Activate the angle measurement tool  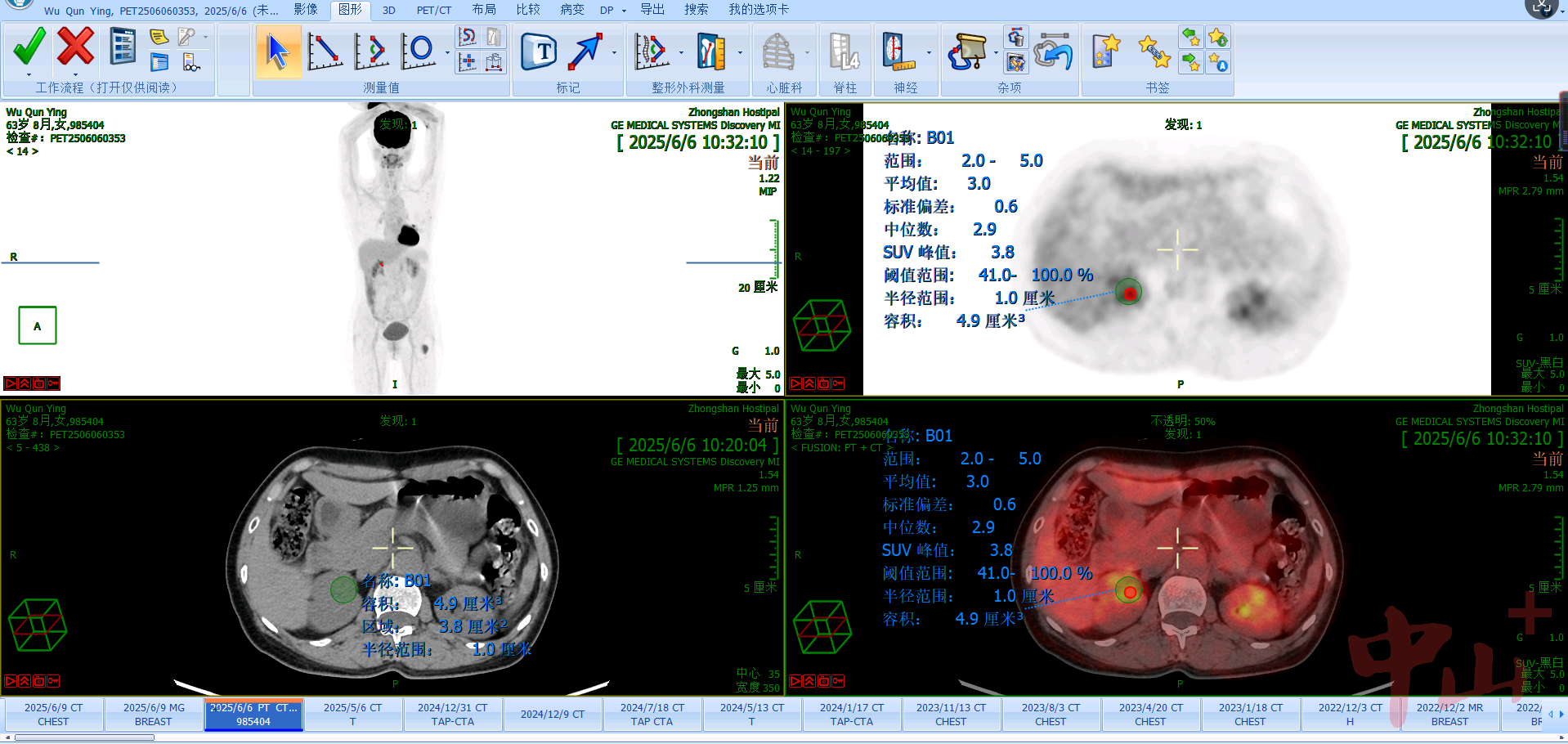pos(371,52)
